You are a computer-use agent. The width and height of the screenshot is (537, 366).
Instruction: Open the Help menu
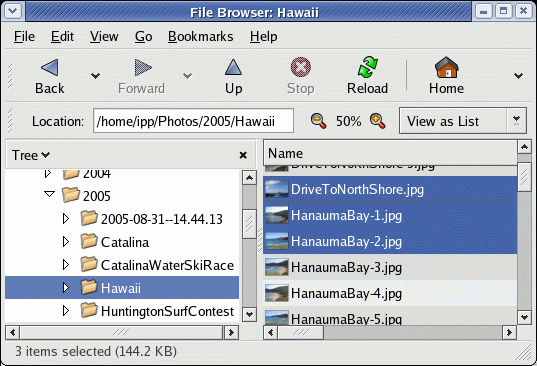coord(263,36)
